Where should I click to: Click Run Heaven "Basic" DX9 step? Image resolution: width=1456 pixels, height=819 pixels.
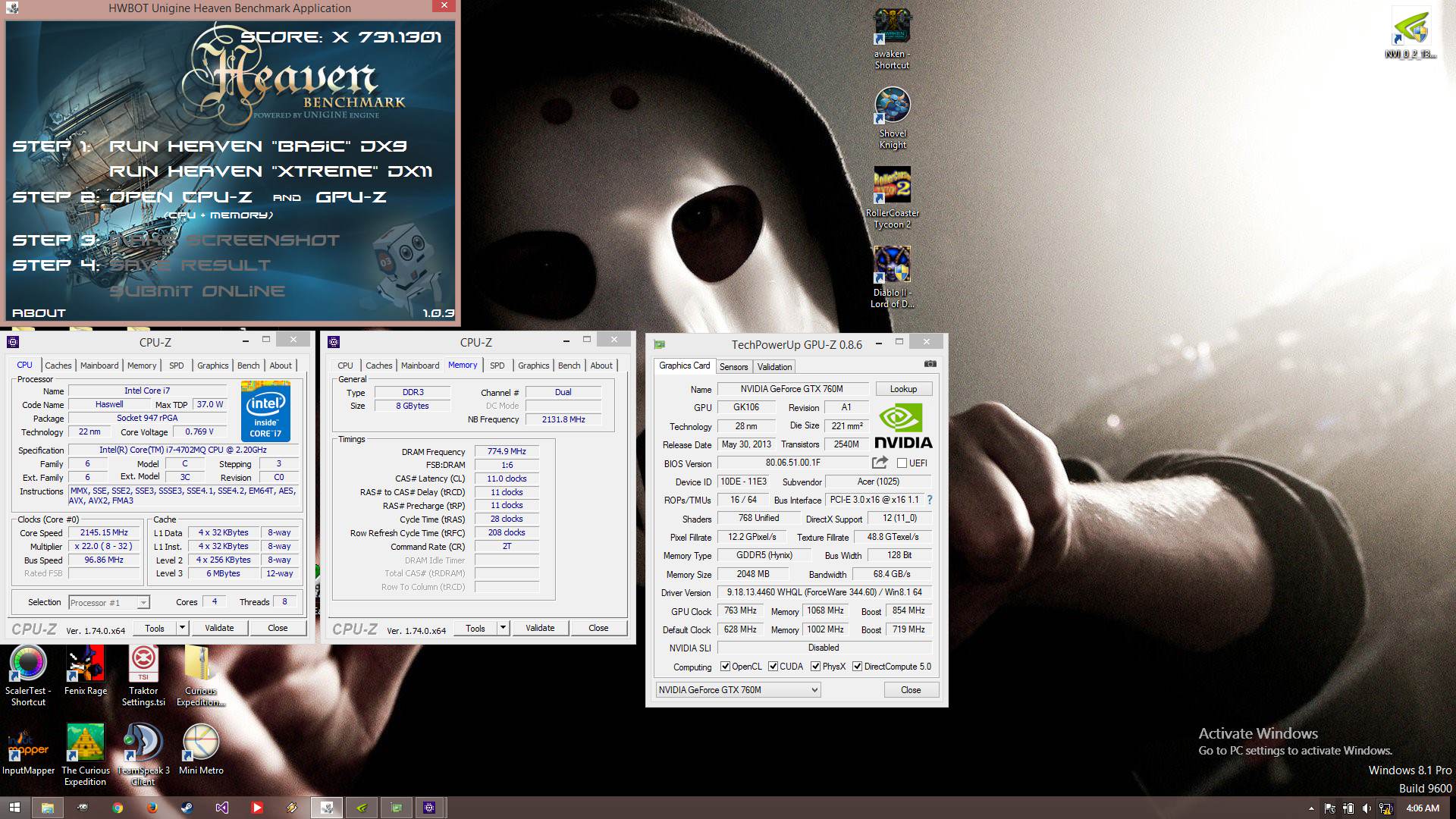(x=258, y=146)
